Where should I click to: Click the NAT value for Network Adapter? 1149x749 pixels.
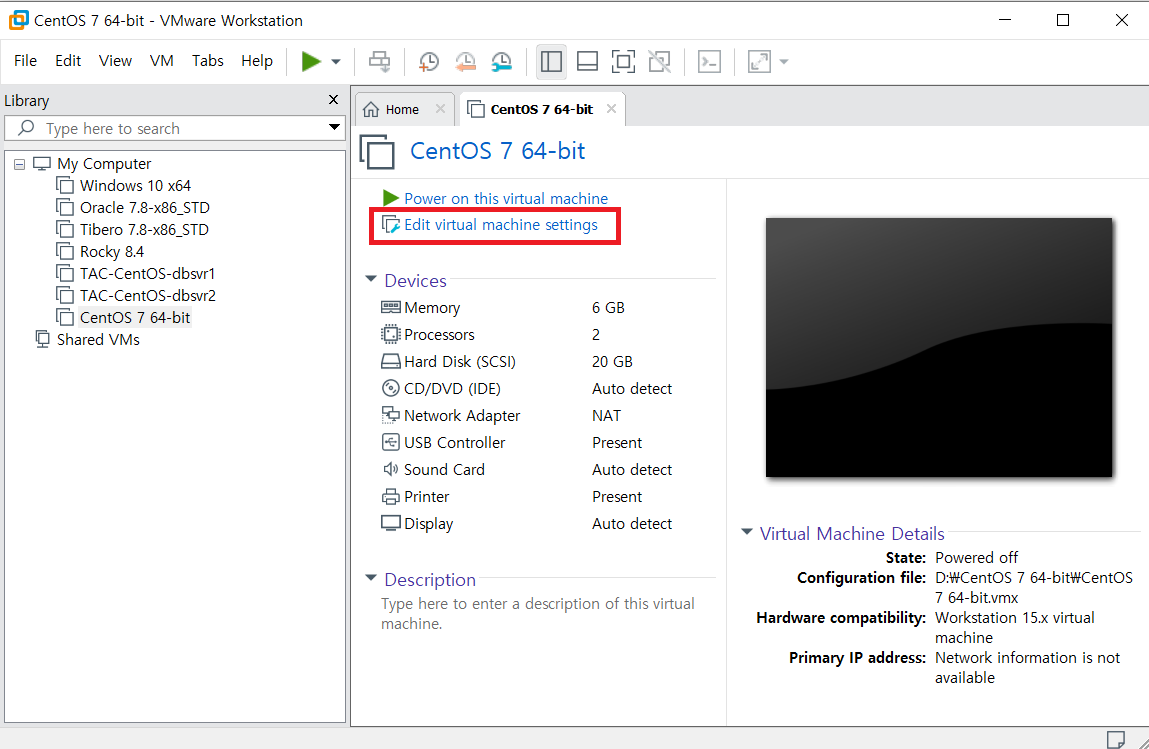click(606, 416)
